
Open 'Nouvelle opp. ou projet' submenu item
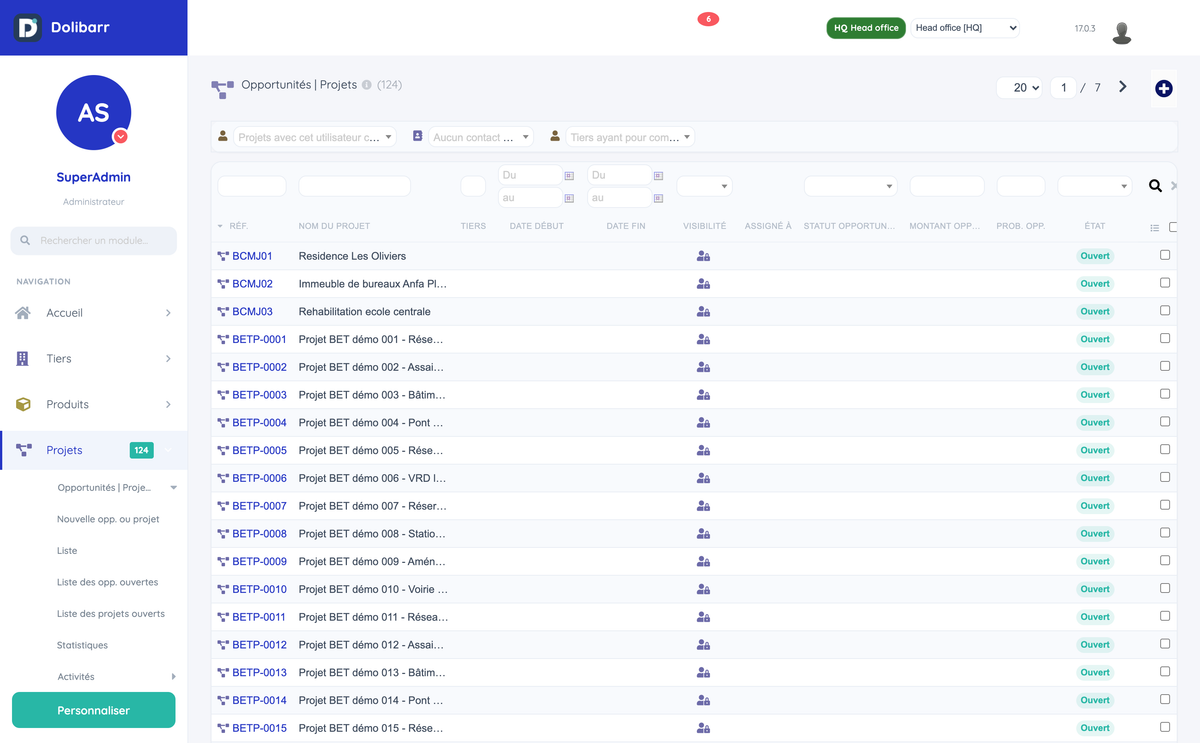coord(108,519)
